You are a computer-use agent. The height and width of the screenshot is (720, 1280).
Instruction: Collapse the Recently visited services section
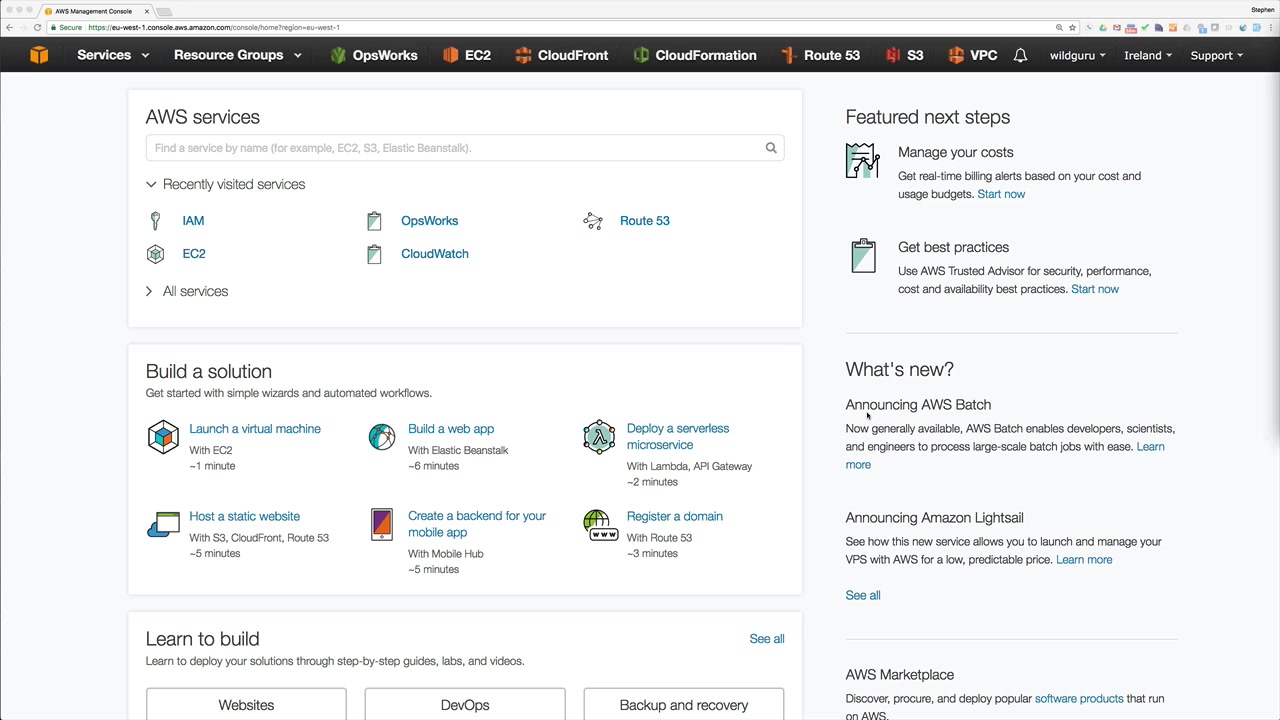[x=151, y=184]
